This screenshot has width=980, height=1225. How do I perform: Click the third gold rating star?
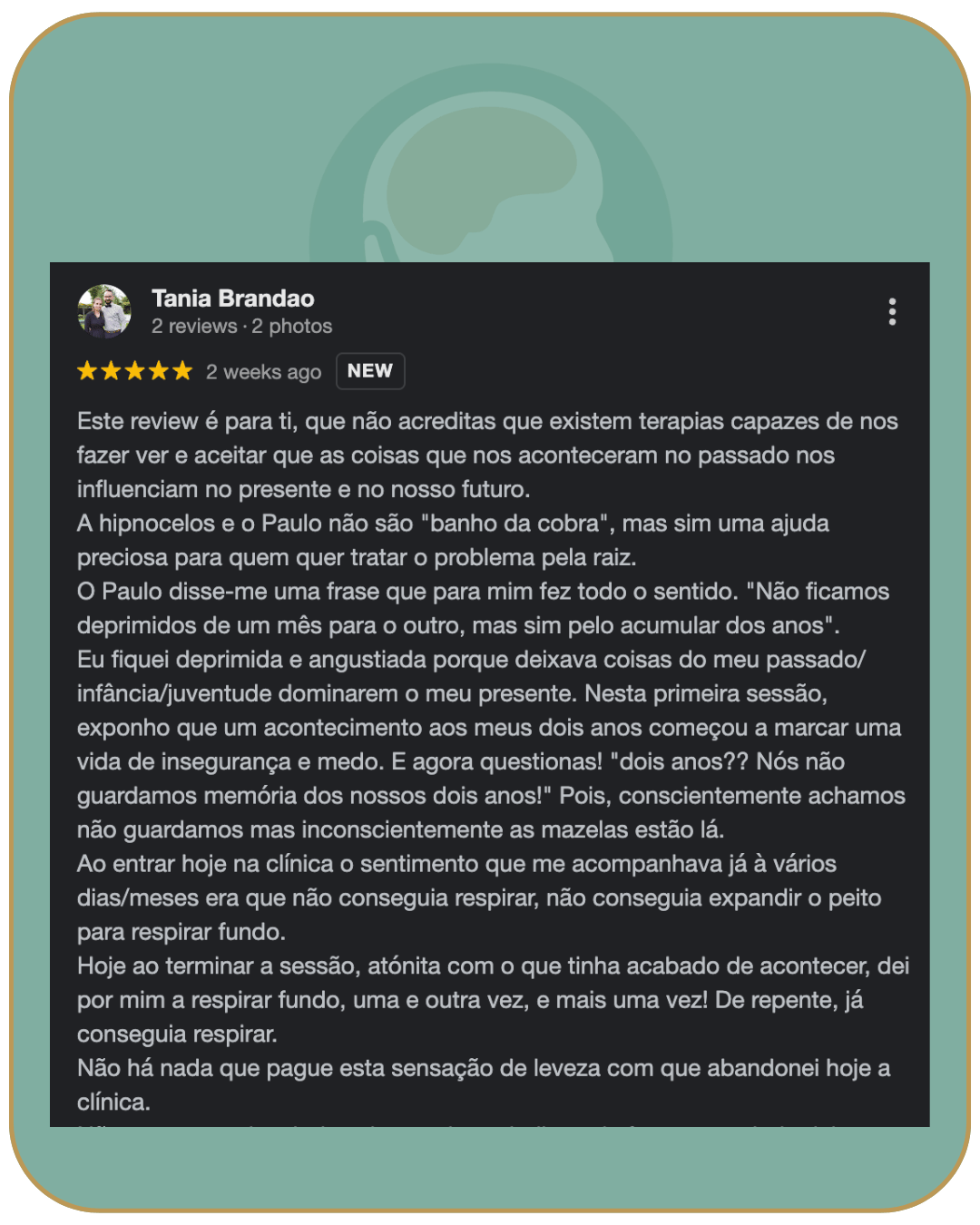tap(134, 371)
